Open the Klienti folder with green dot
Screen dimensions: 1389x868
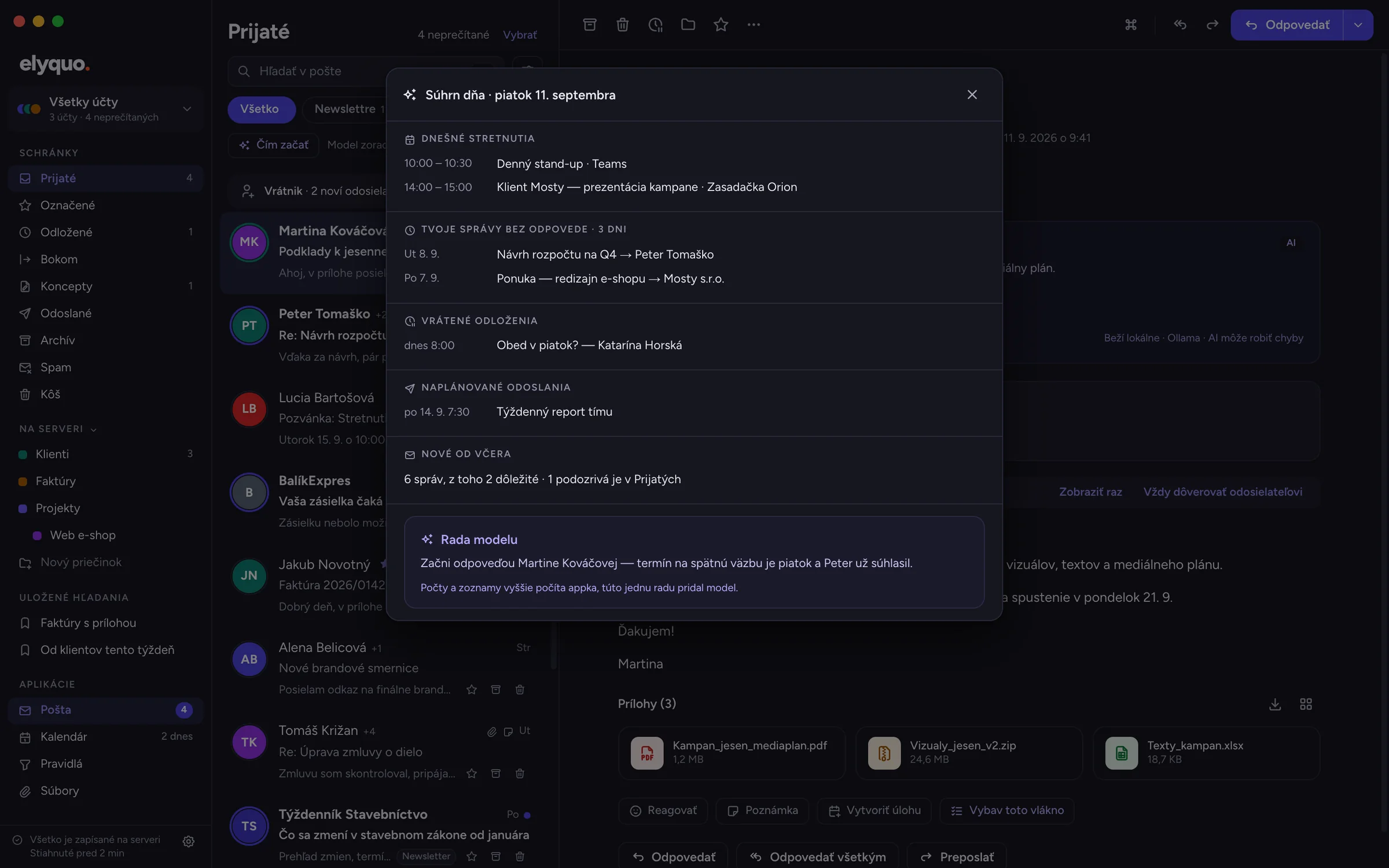point(106,454)
